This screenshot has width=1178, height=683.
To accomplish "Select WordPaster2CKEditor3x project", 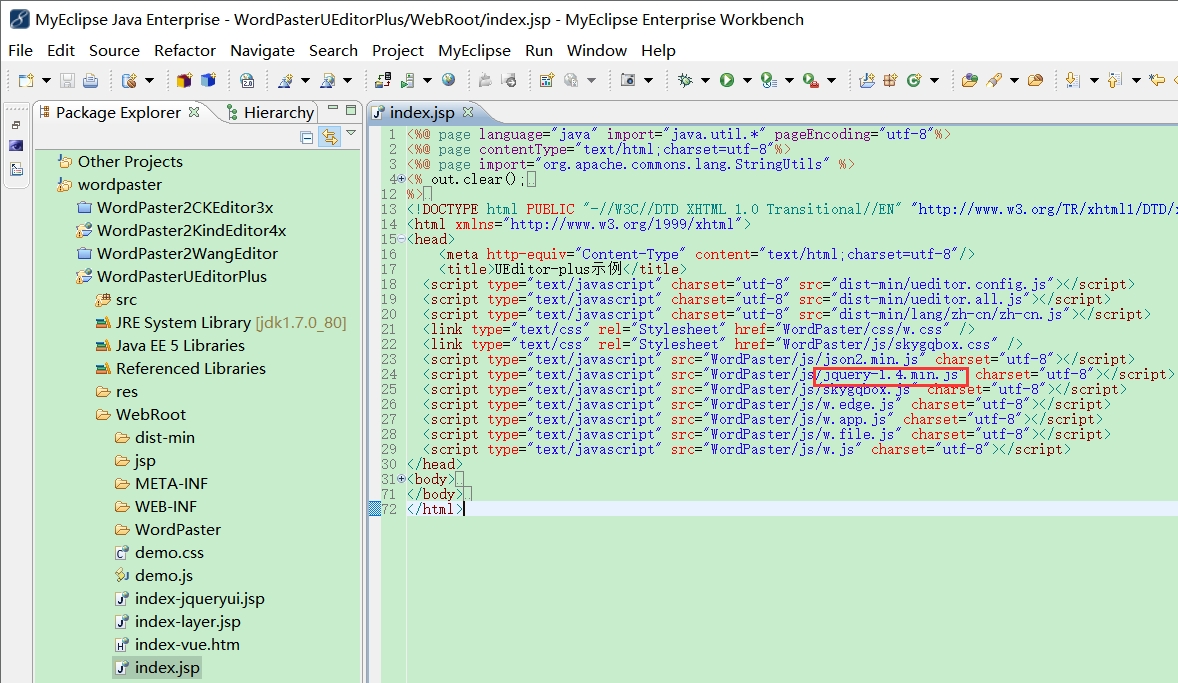I will coord(185,207).
